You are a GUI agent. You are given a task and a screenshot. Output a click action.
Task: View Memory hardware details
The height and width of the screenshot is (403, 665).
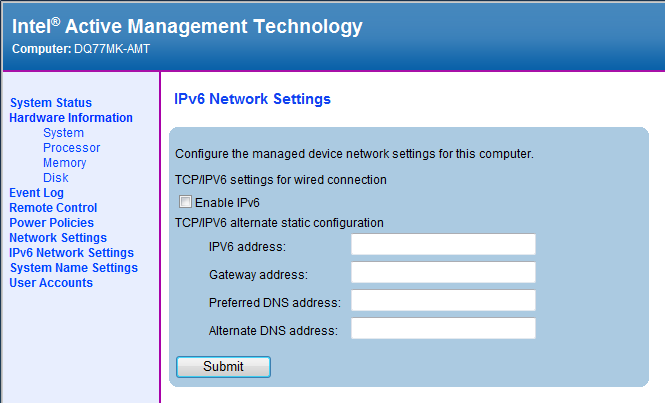pyautogui.click(x=64, y=163)
